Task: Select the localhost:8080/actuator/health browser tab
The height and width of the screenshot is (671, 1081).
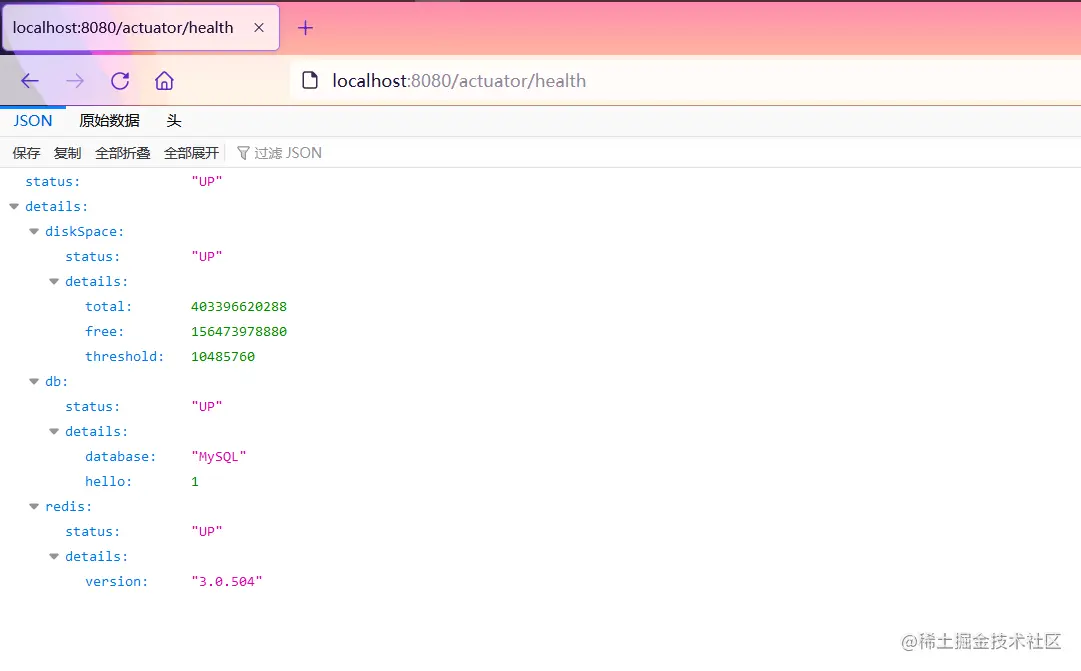Action: pyautogui.click(x=141, y=28)
